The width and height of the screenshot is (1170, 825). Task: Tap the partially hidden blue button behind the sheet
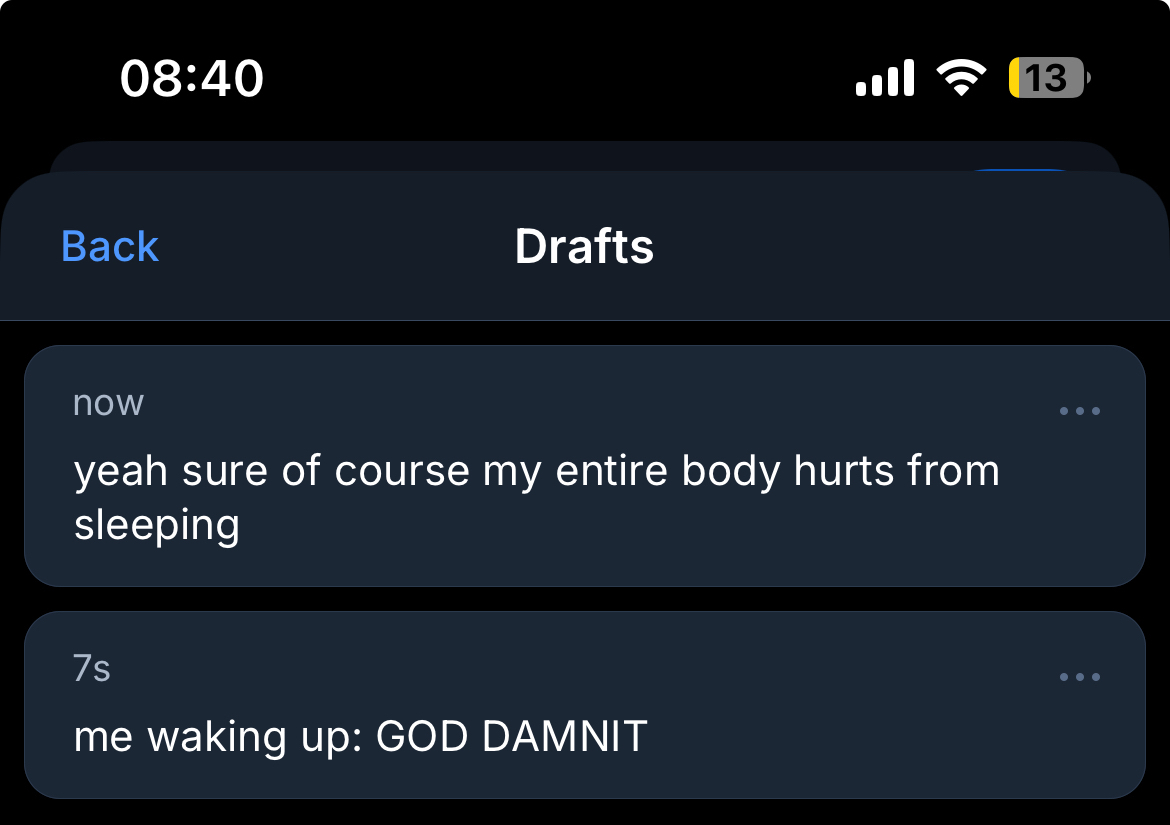tap(1020, 172)
